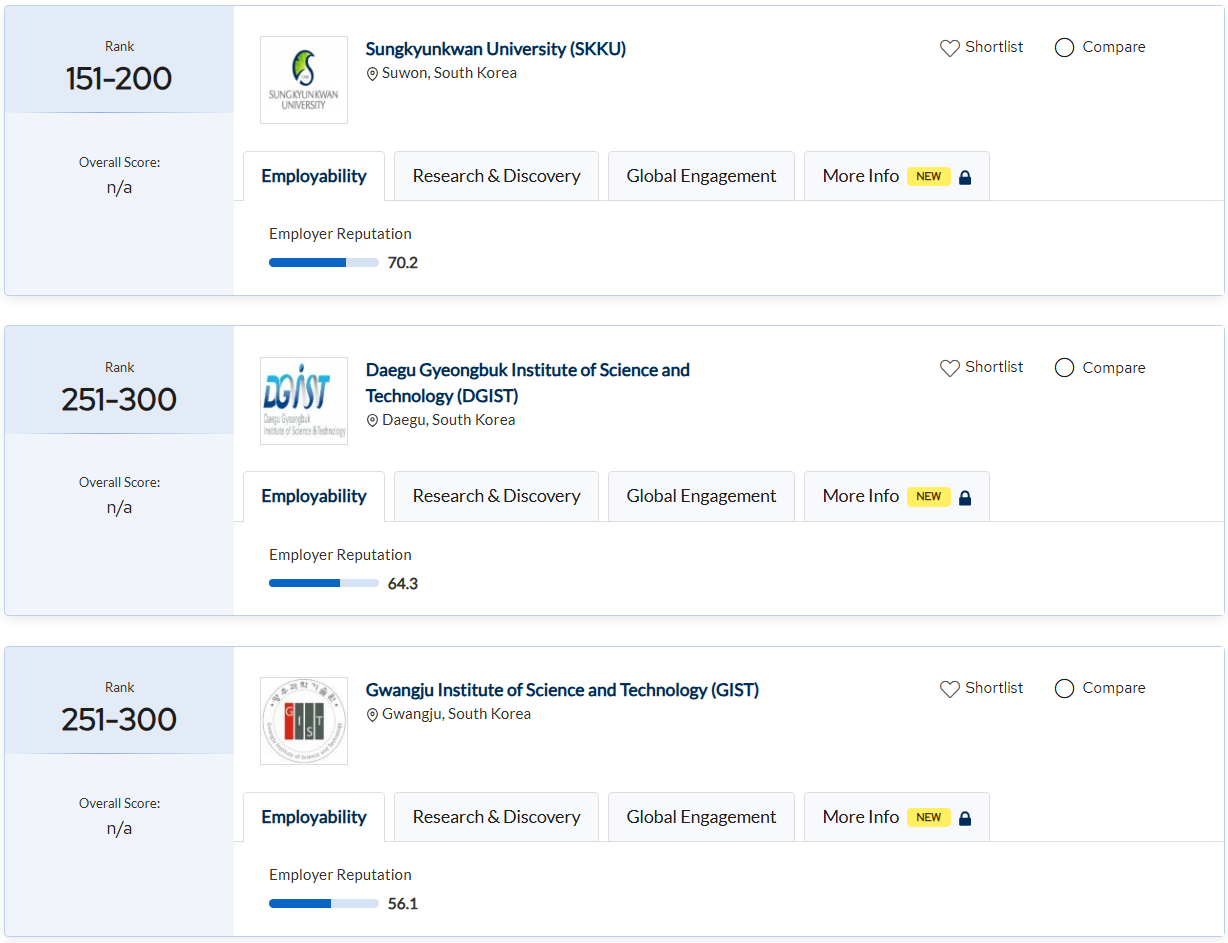Open Research & Discovery tab for SKKU
The image size is (1228, 943).
point(496,176)
